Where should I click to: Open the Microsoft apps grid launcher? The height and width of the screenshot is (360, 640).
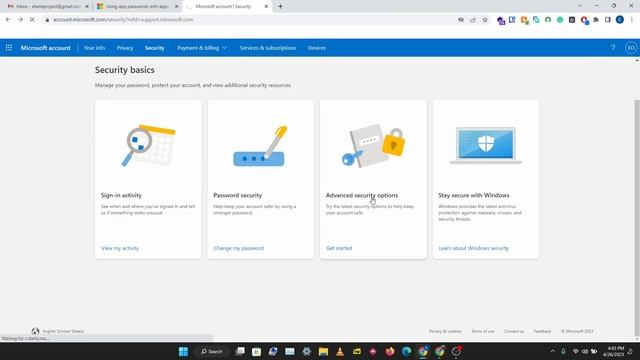point(9,48)
